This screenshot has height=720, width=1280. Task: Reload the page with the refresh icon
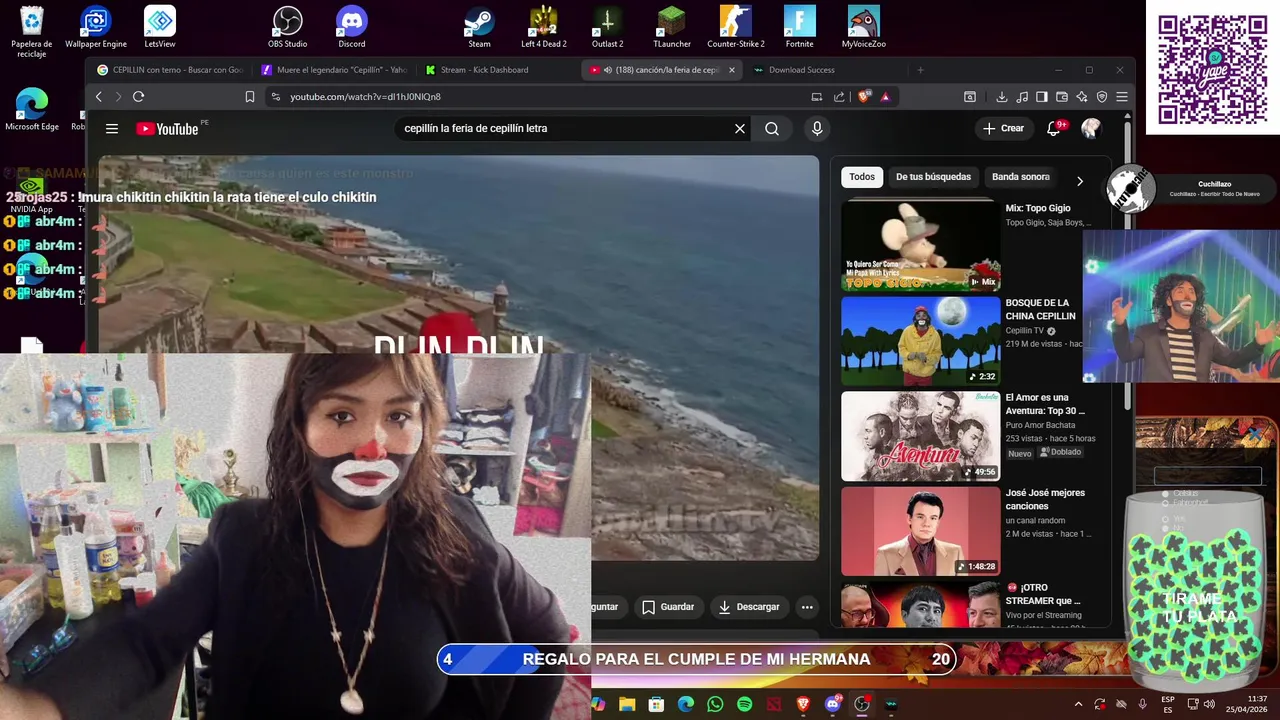coord(138,97)
